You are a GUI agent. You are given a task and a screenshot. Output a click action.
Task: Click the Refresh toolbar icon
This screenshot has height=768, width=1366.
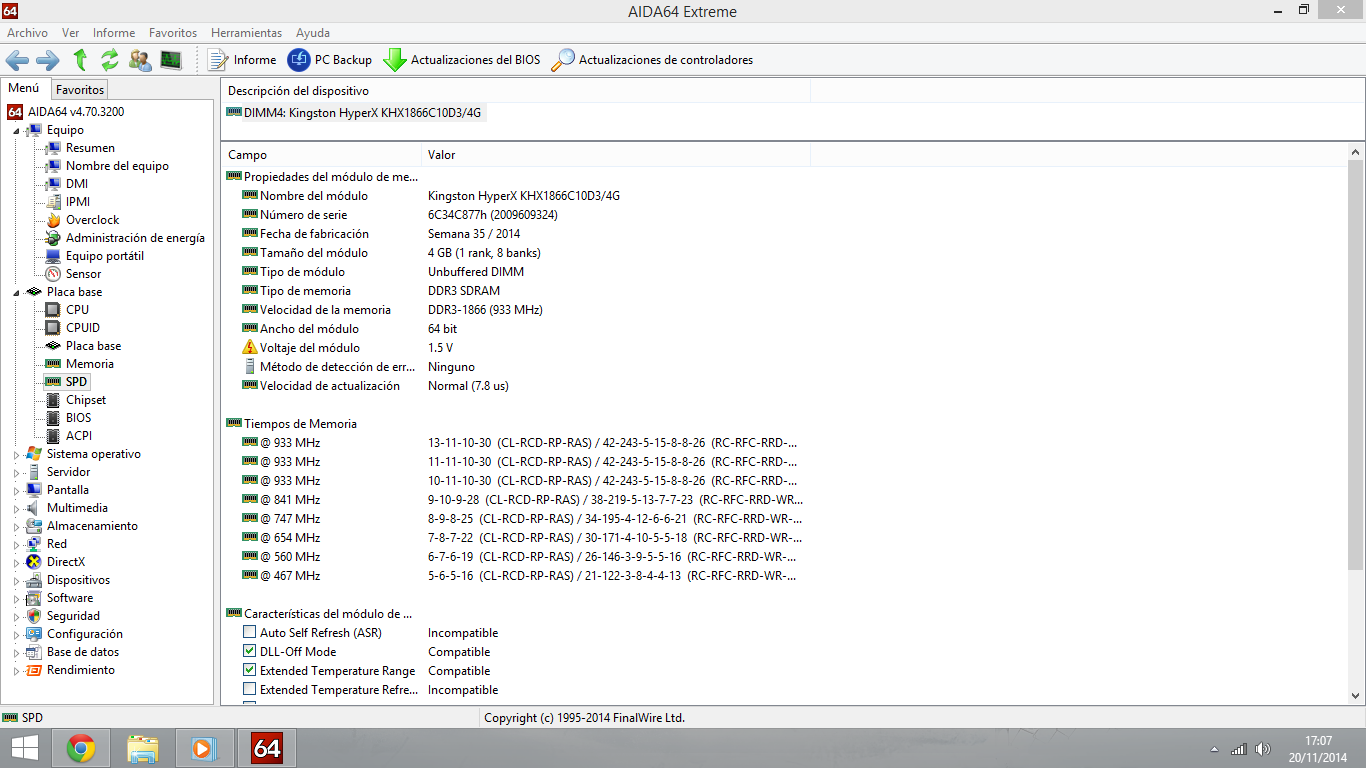[x=110, y=60]
